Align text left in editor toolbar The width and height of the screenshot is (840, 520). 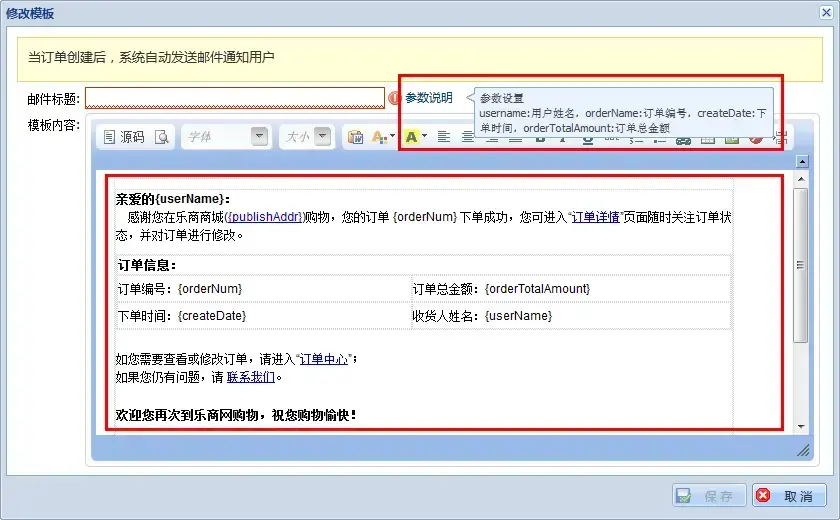444,137
